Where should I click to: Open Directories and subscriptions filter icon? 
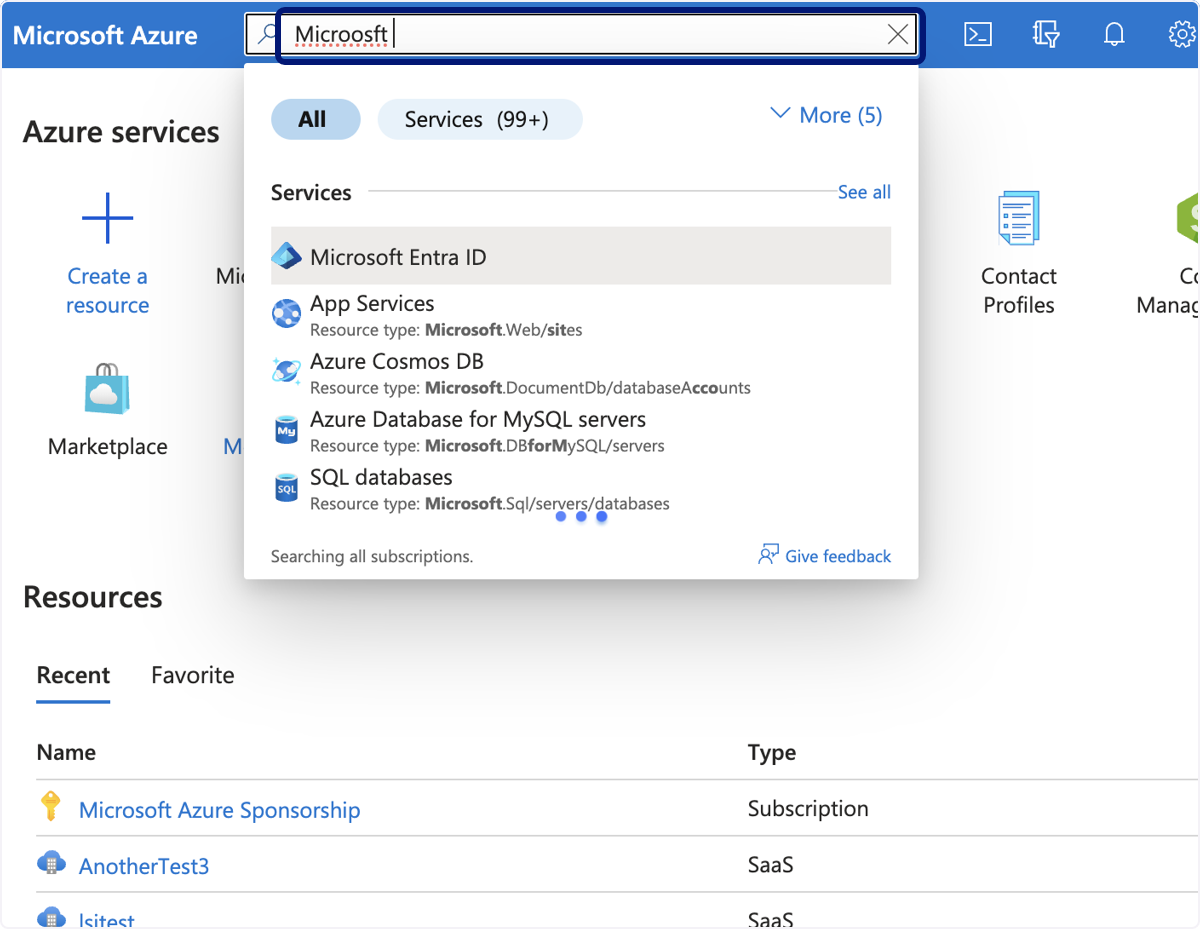coord(1045,34)
